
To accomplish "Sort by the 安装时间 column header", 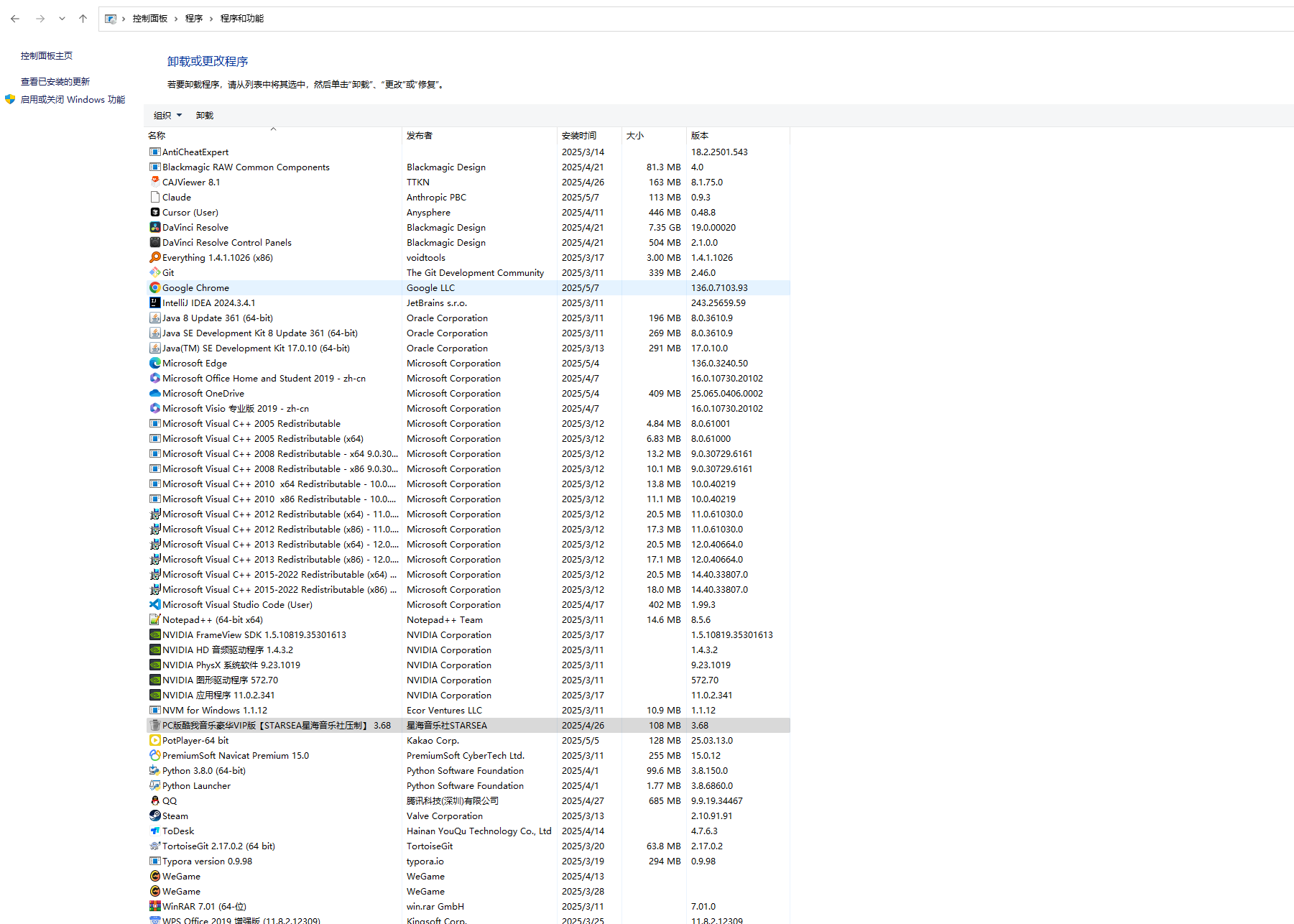I will point(590,135).
